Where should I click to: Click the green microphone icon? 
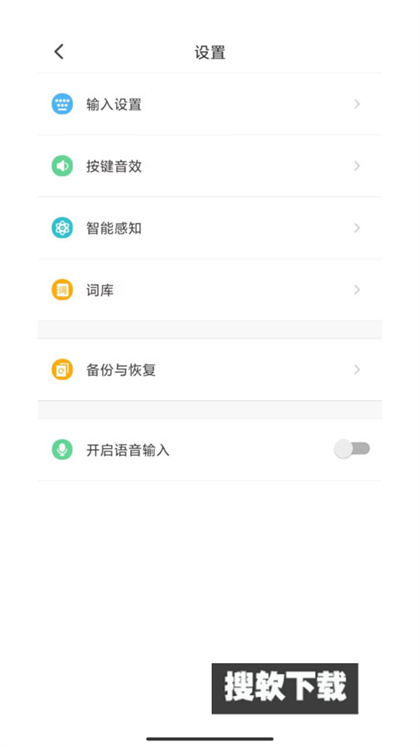tap(62, 450)
